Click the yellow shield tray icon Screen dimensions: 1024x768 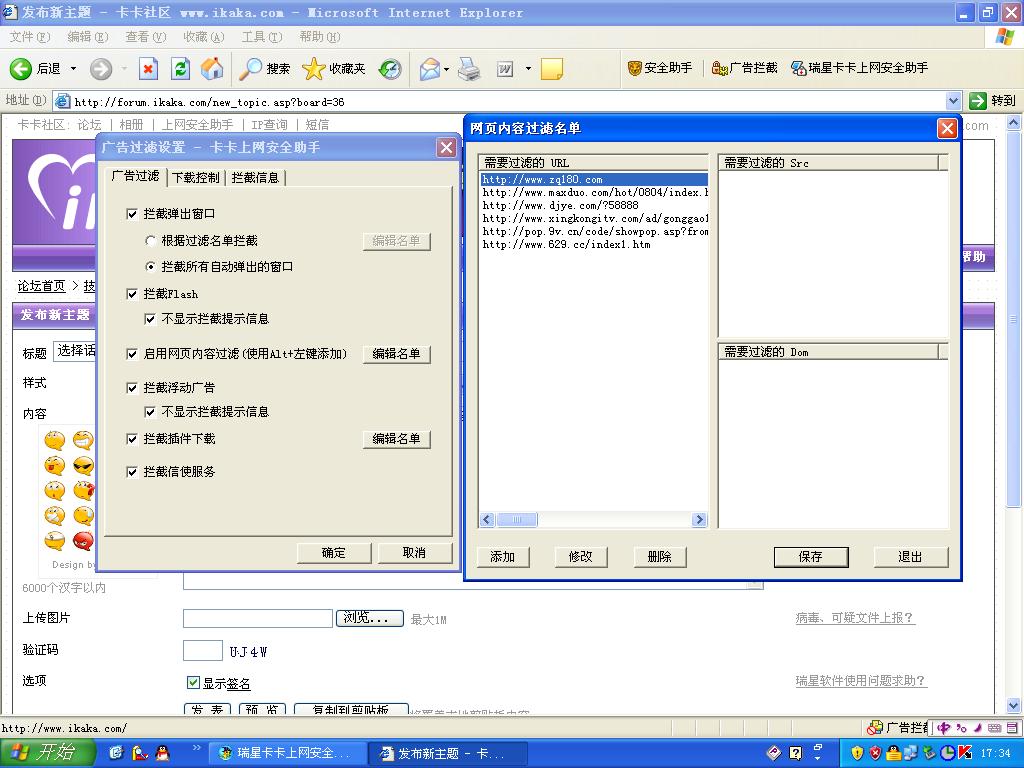point(857,753)
